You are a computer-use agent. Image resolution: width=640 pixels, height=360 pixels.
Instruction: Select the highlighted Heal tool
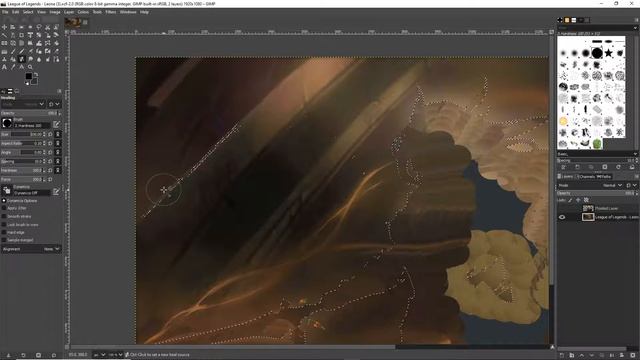21,59
